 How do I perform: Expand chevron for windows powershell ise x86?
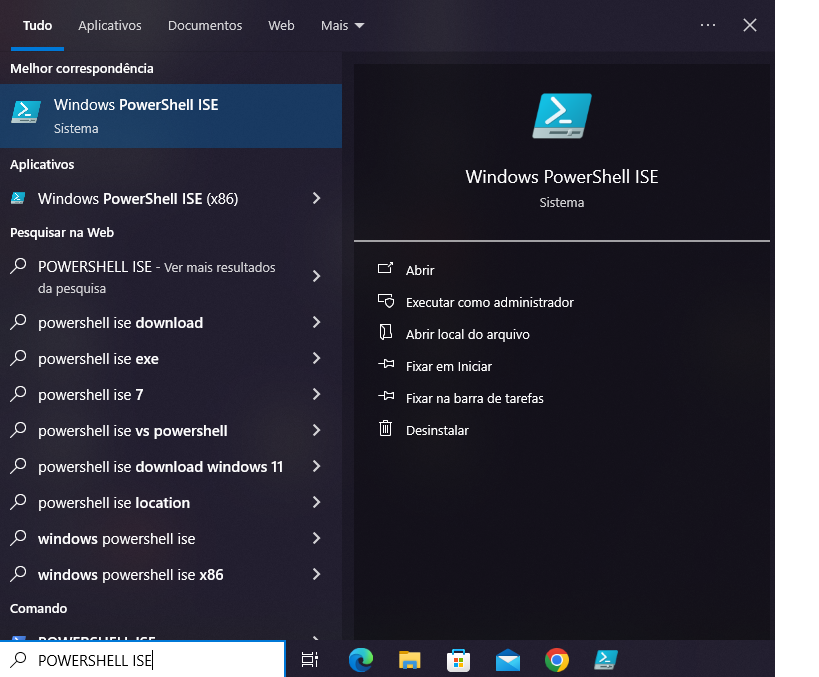(316, 575)
